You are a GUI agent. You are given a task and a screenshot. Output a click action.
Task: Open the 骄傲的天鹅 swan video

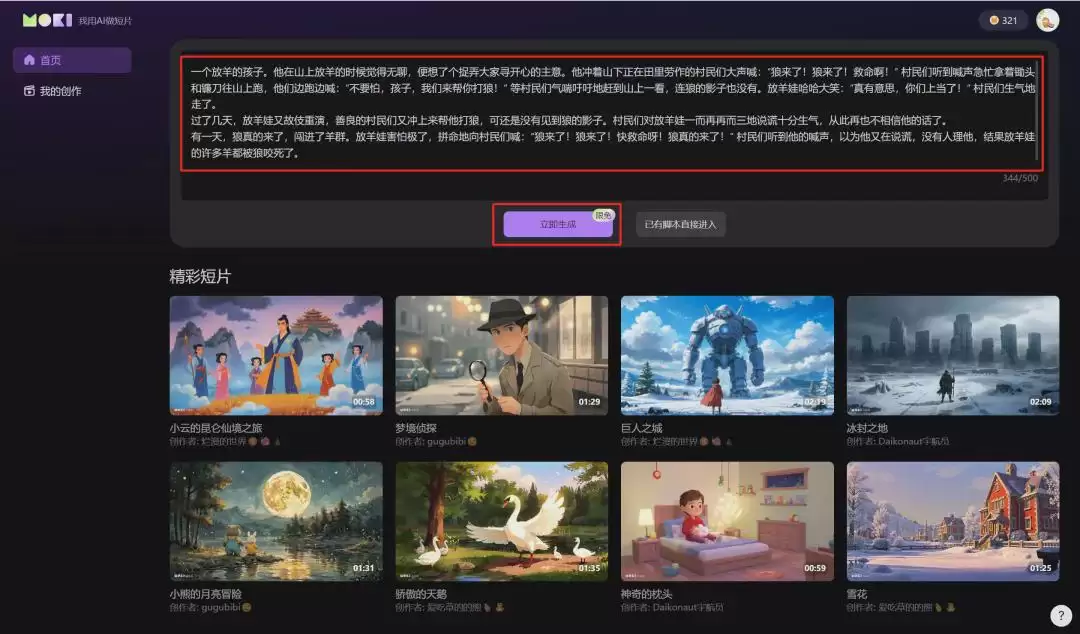(x=501, y=521)
